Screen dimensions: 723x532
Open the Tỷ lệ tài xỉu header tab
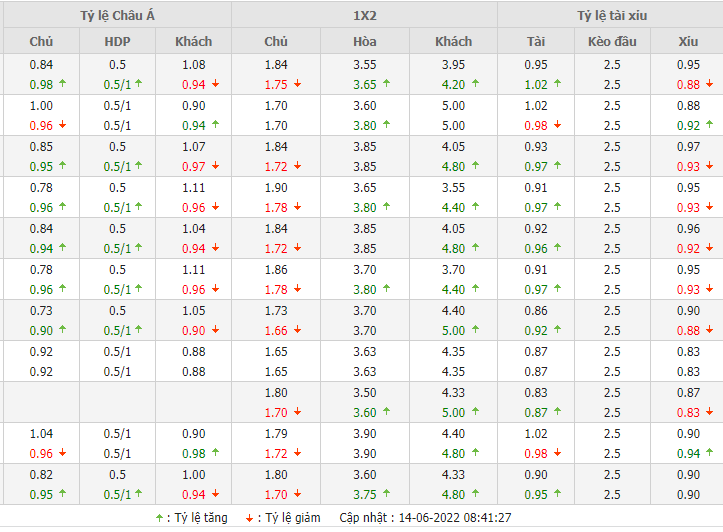pos(612,15)
